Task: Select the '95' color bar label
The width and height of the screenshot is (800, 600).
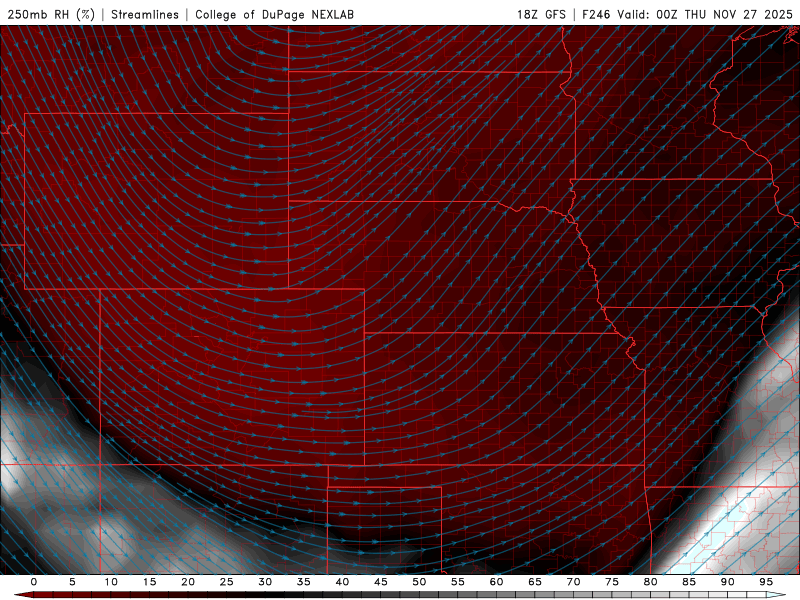Action: click(766, 582)
